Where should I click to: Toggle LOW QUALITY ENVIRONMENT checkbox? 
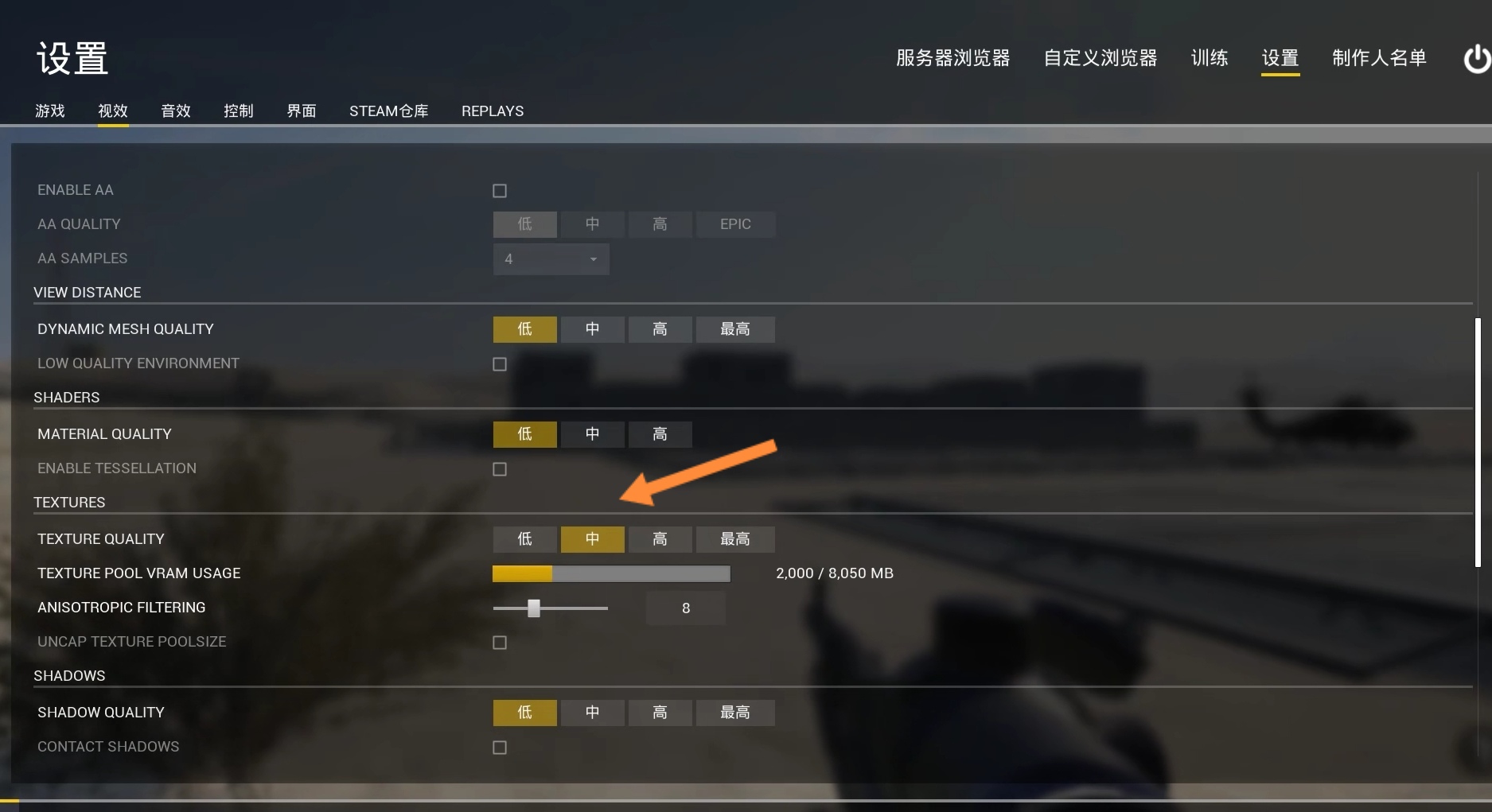500,364
